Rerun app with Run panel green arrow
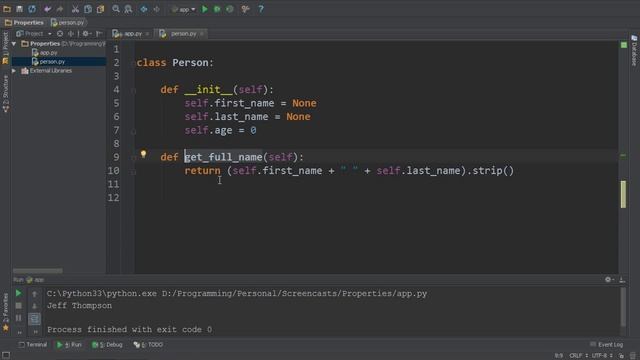The image size is (640, 360). pyautogui.click(x=18, y=293)
